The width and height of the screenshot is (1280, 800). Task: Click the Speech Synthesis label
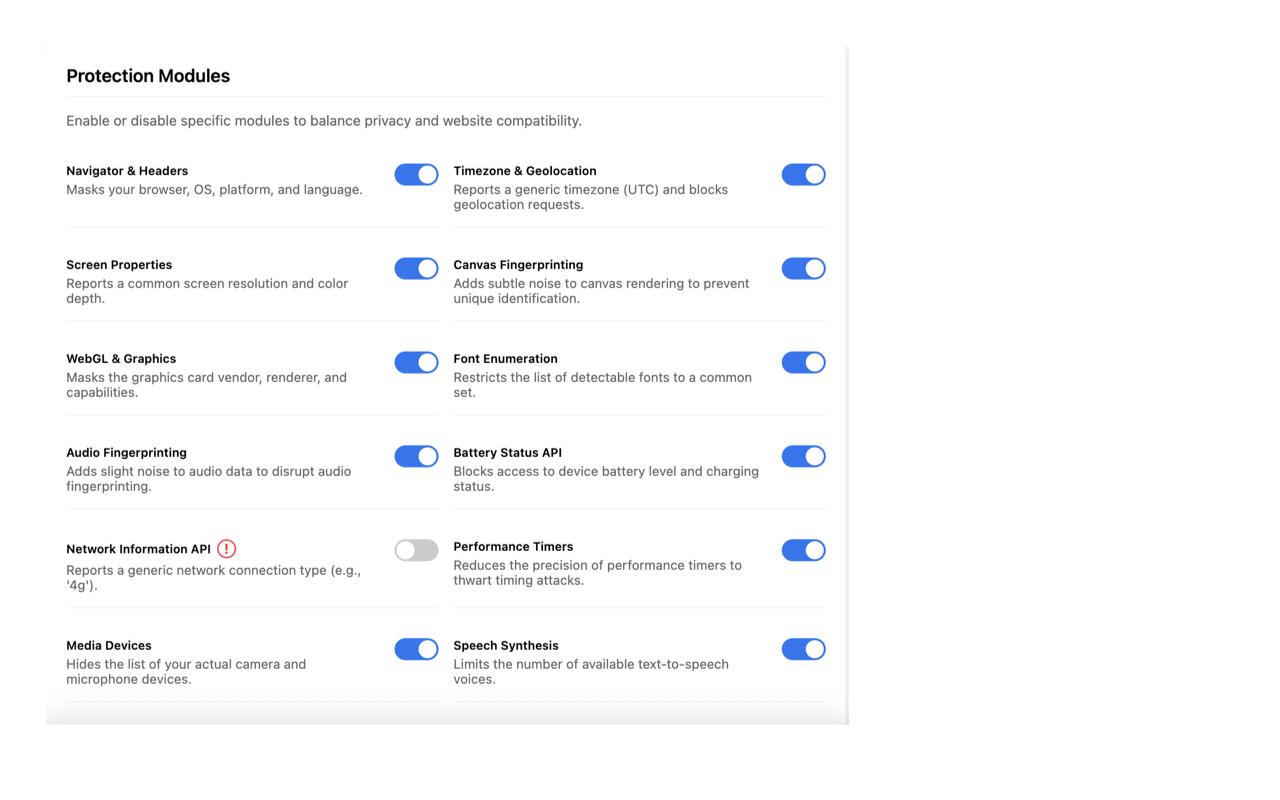pyautogui.click(x=505, y=645)
